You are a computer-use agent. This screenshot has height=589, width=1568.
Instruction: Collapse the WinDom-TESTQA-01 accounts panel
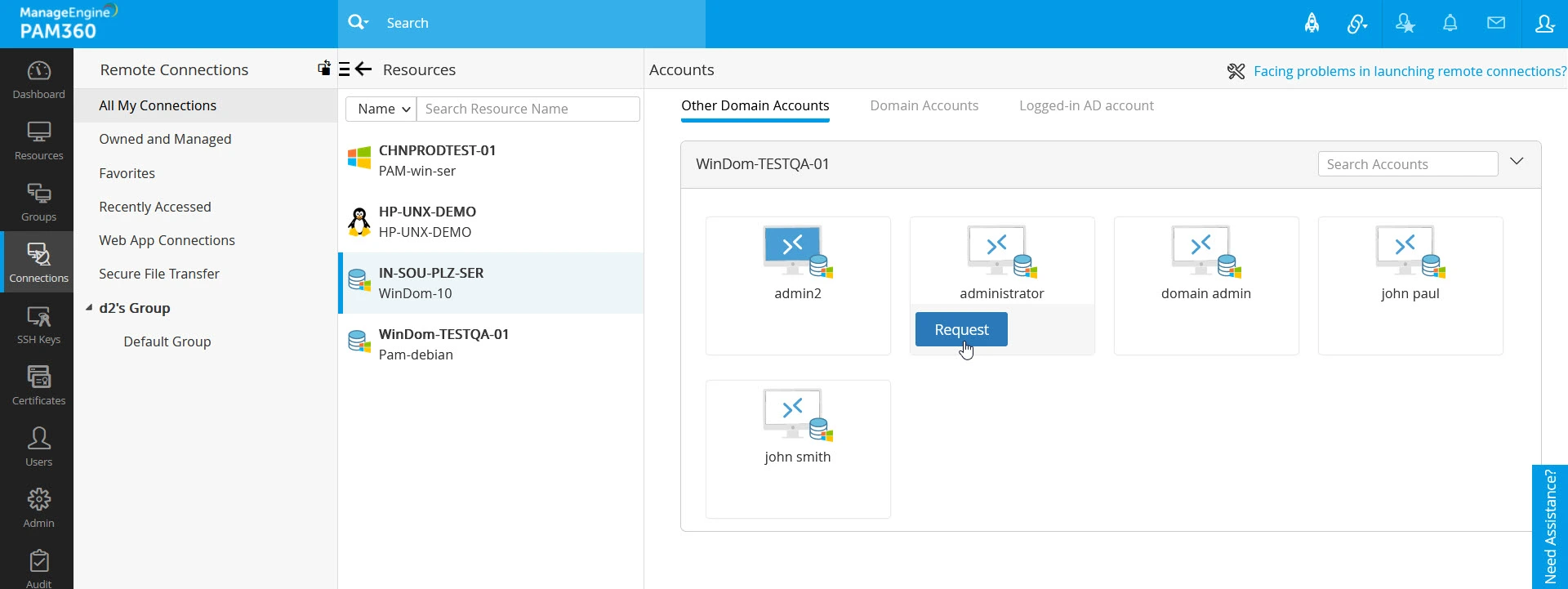(1517, 162)
